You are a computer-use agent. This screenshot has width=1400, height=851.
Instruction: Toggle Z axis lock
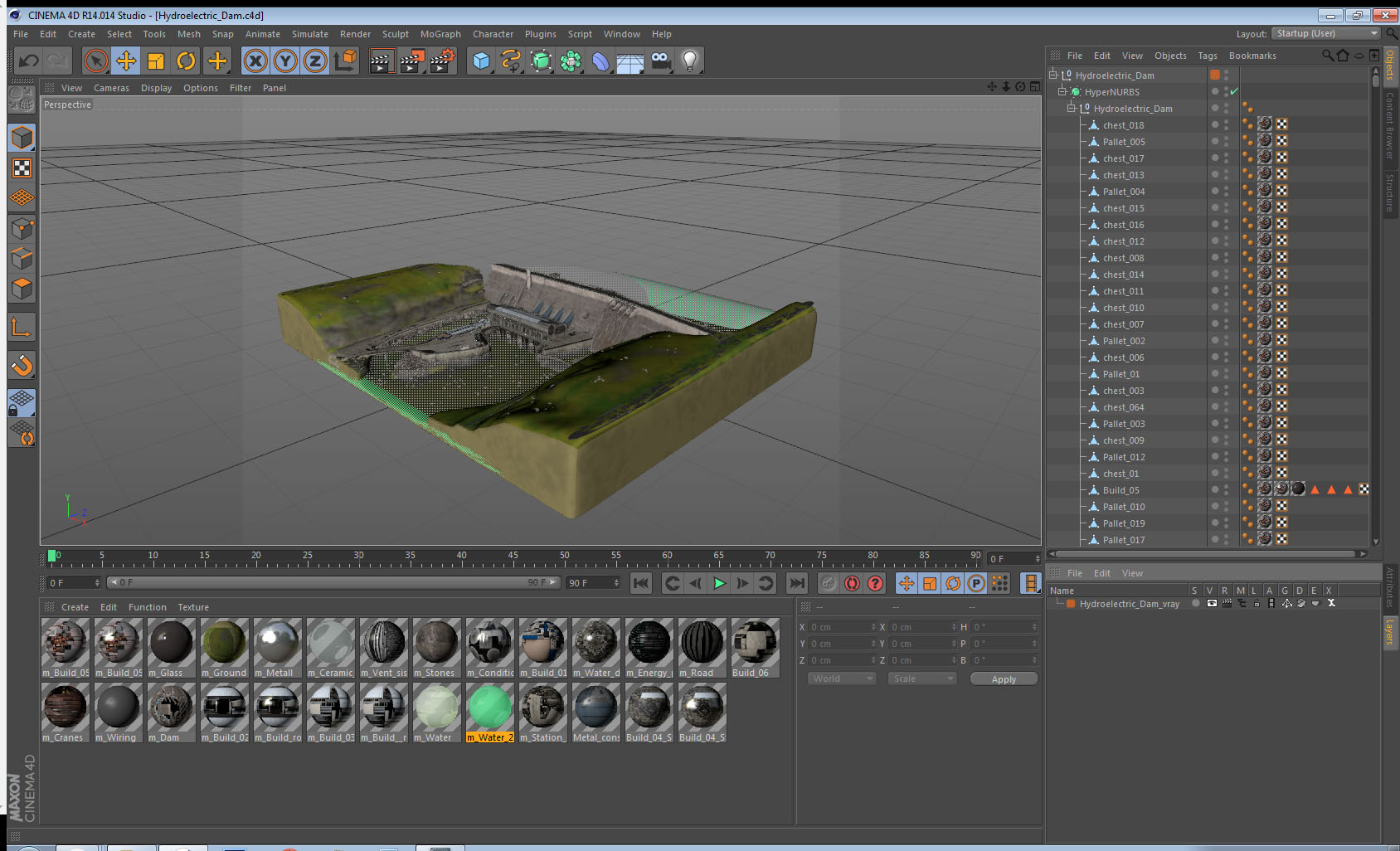pos(315,61)
